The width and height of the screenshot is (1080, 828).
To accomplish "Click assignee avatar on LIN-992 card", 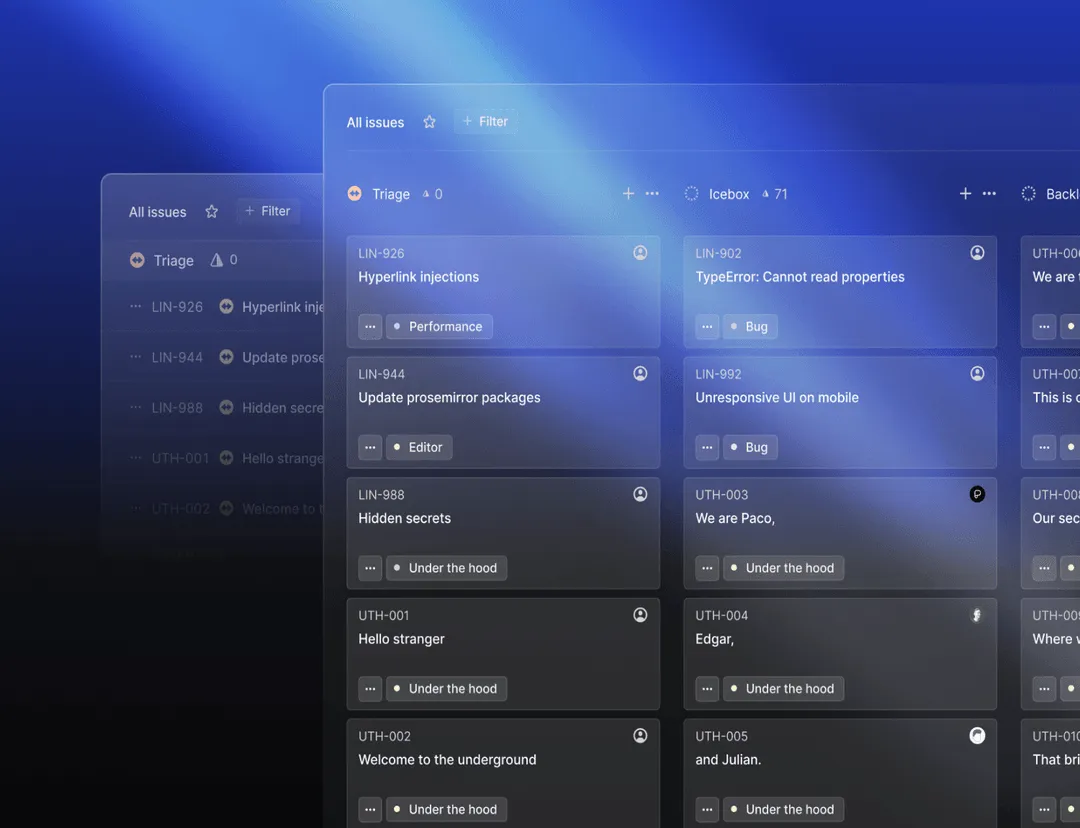I will click(977, 373).
